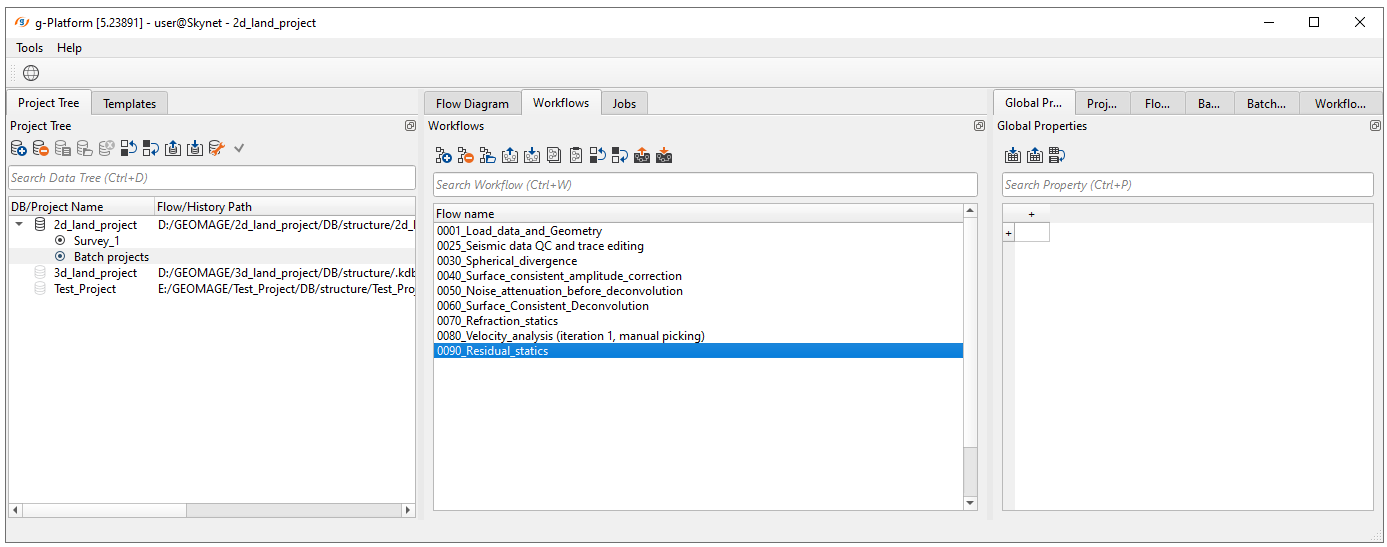Click the plus row header to add property
This screenshot has height=547, width=1387.
[x=1008, y=233]
